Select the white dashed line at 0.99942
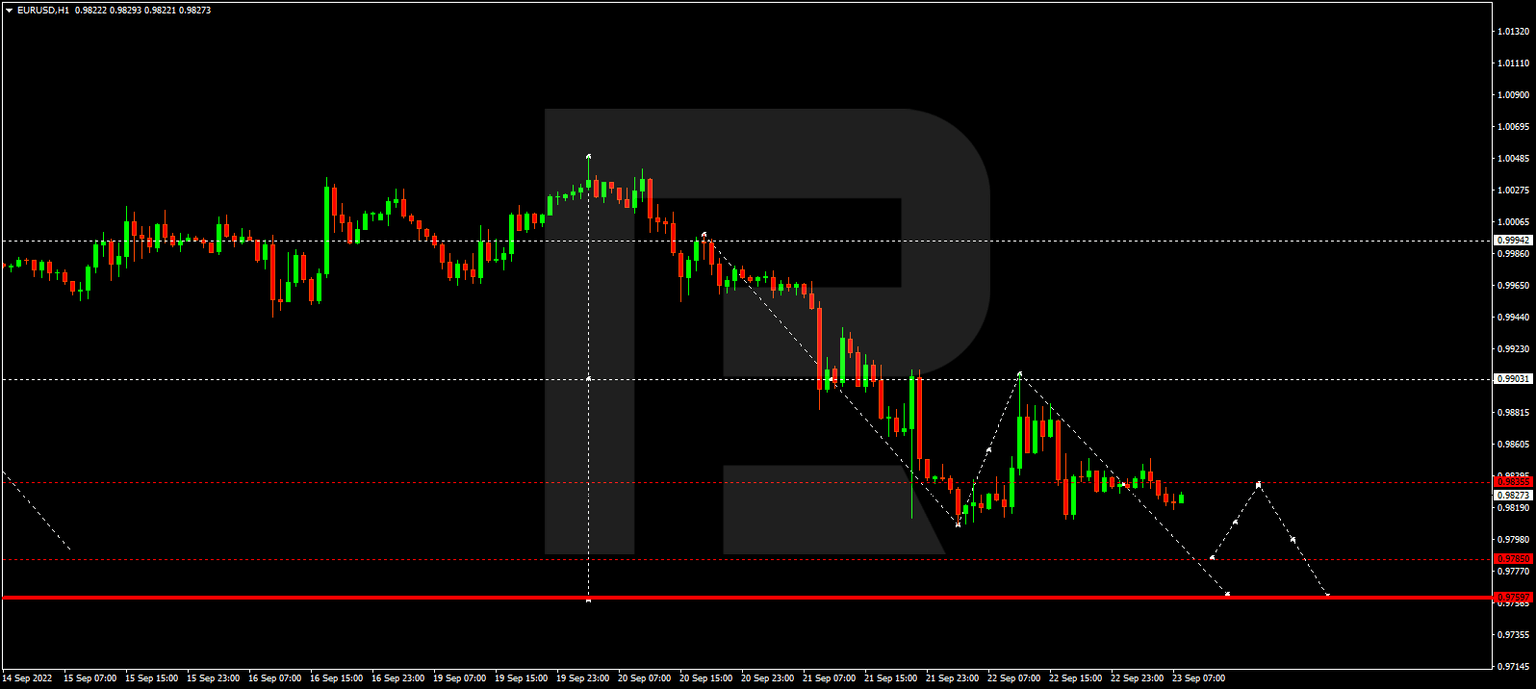Image resolution: width=1536 pixels, height=689 pixels. pyautogui.click(x=746, y=241)
